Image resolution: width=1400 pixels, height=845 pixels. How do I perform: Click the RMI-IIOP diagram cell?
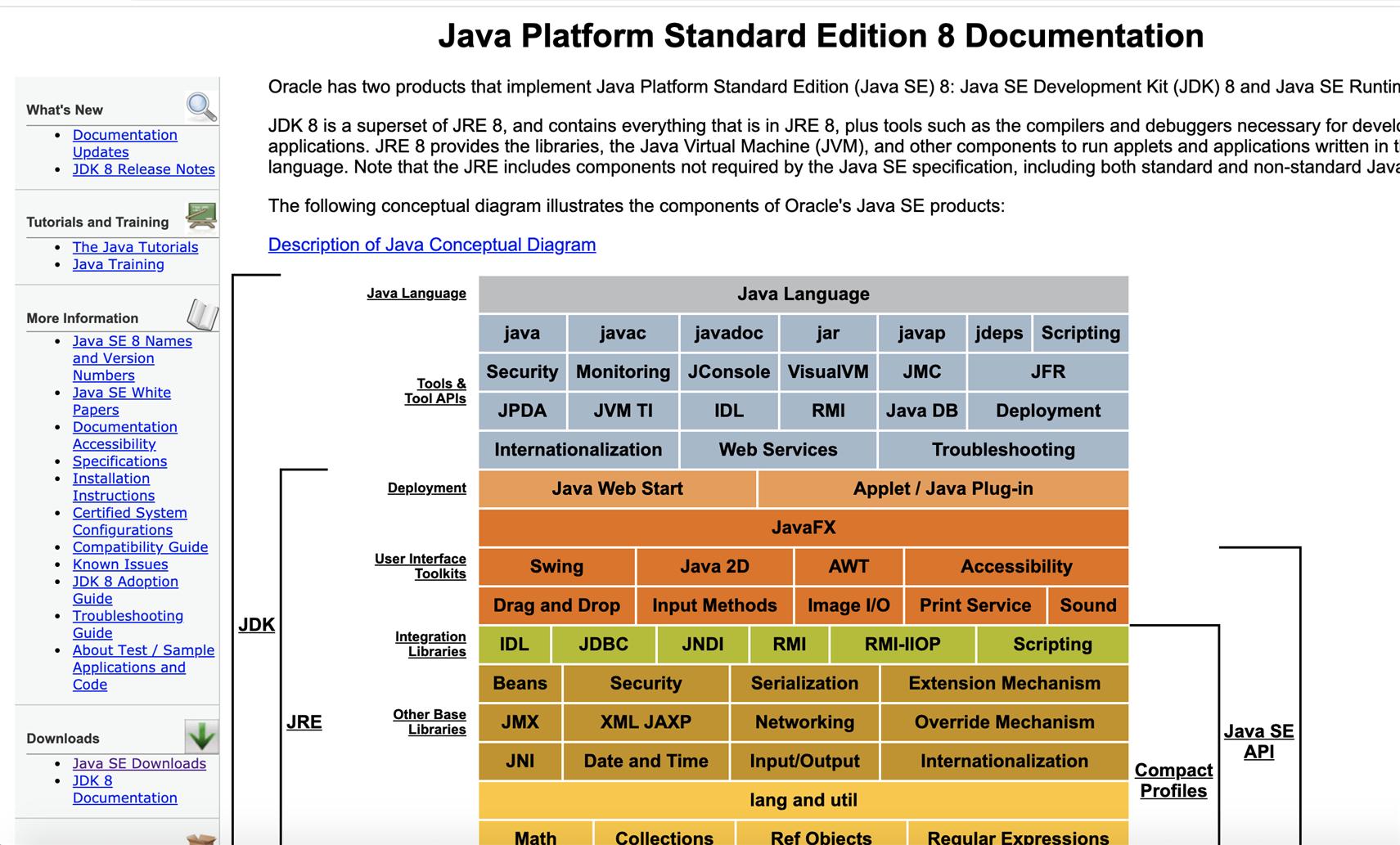[x=903, y=644]
